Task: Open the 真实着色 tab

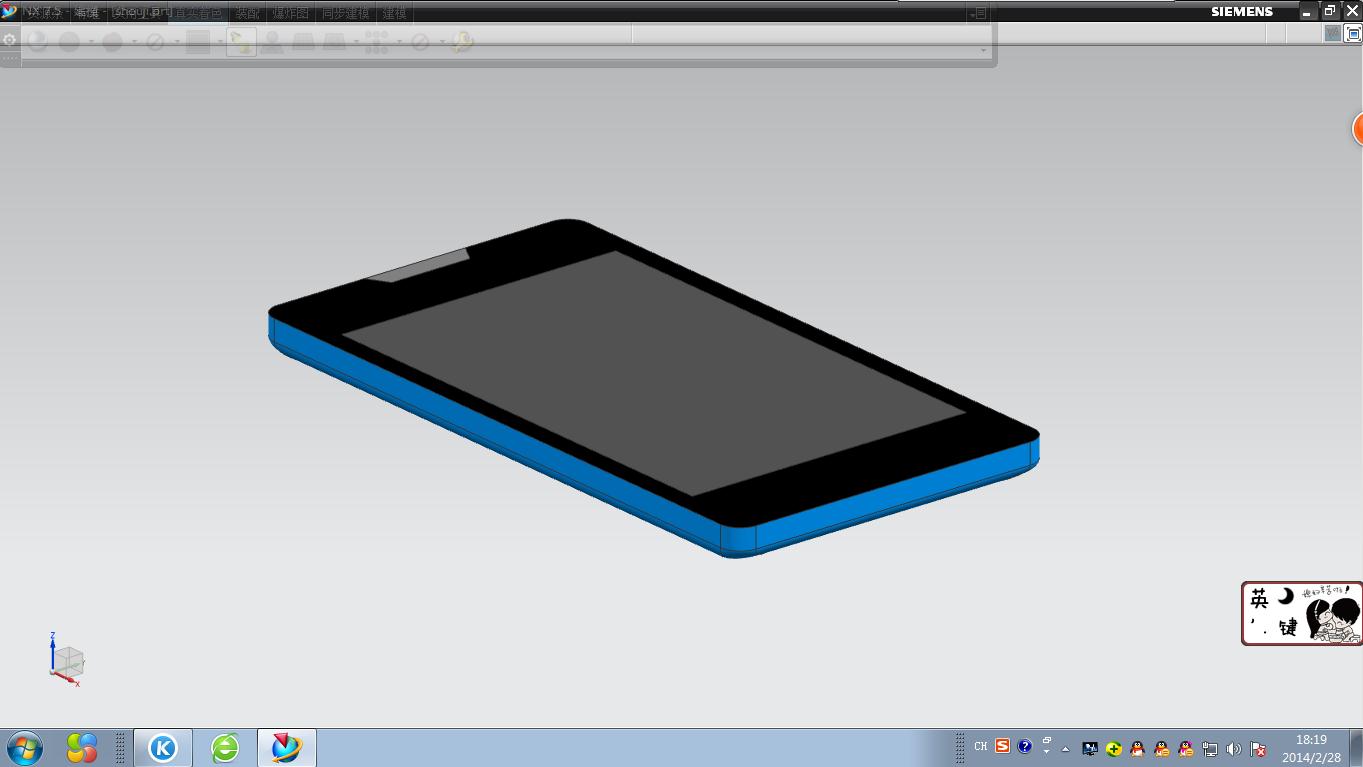Action: tap(198, 13)
